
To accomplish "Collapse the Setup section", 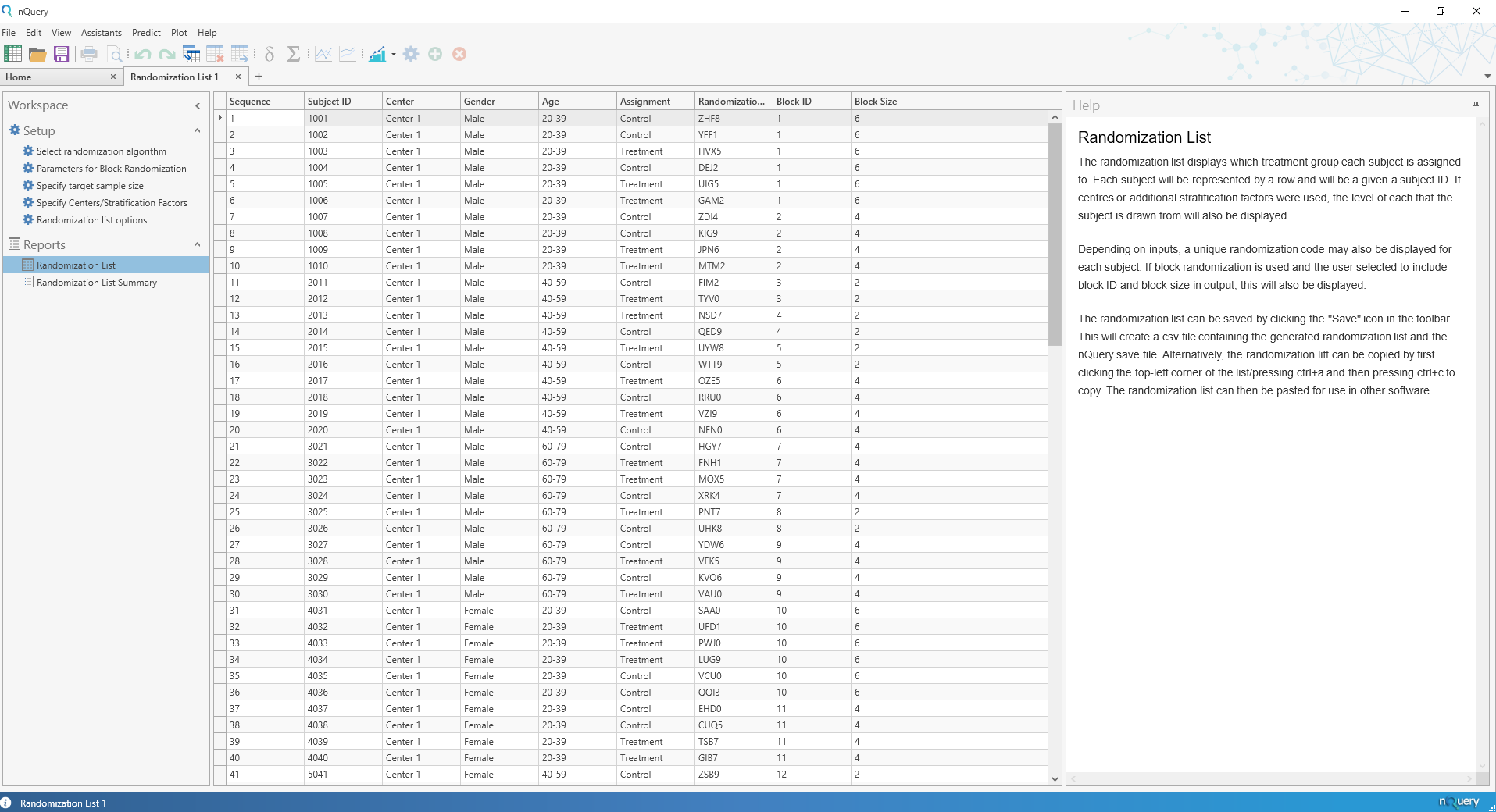I will point(197,131).
